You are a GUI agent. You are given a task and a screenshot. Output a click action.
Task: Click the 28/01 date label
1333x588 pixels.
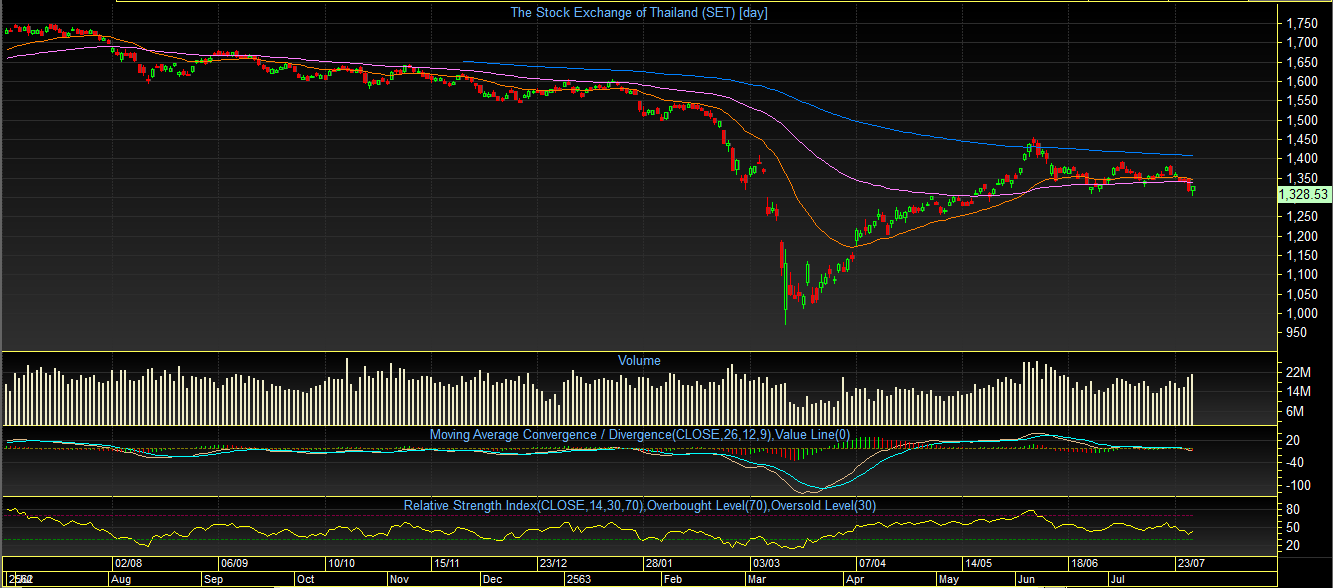point(659,563)
